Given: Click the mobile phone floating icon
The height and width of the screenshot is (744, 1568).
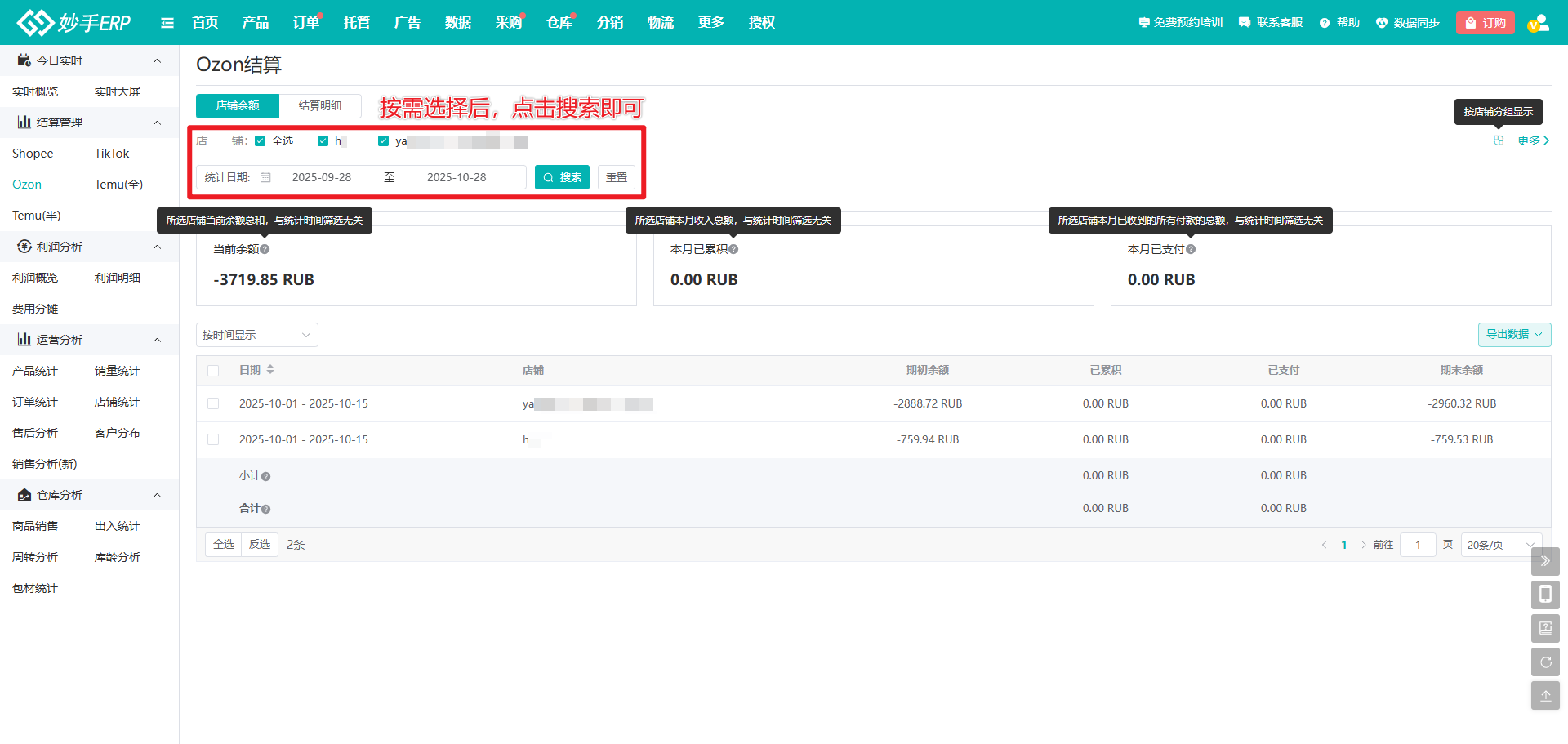Looking at the screenshot, I should (x=1545, y=595).
